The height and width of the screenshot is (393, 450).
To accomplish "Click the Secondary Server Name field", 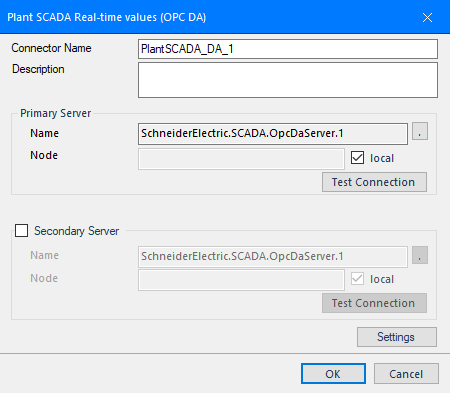I will pyautogui.click(x=273, y=257).
